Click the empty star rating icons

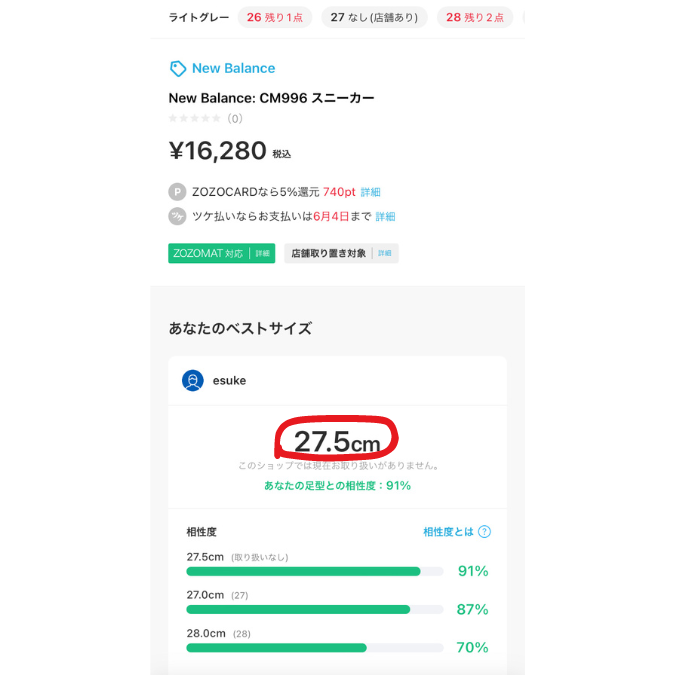(195, 118)
